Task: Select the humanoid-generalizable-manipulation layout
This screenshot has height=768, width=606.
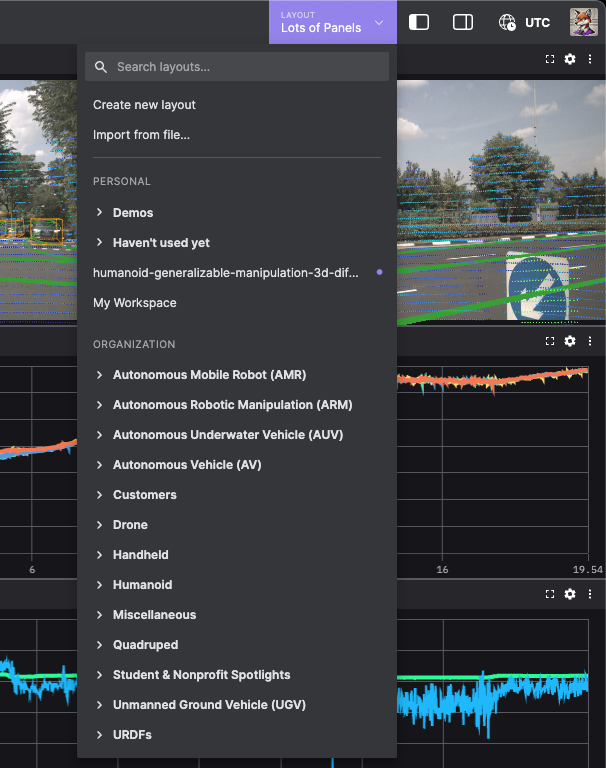Action: tap(226, 273)
